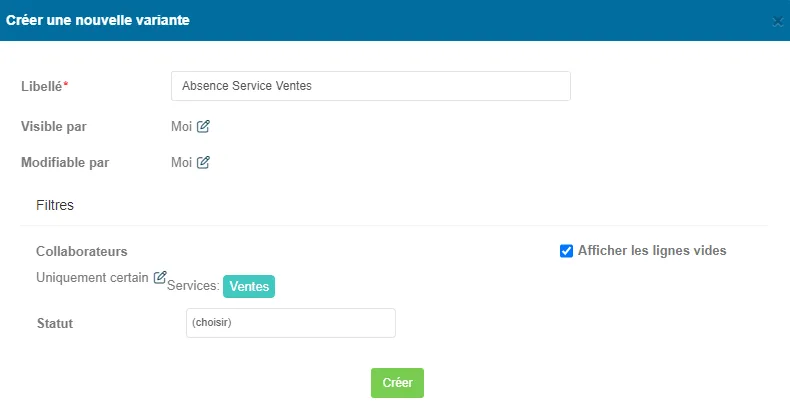
Task: Edit the Uniquement certain collaborateurs filter
Action: point(160,277)
